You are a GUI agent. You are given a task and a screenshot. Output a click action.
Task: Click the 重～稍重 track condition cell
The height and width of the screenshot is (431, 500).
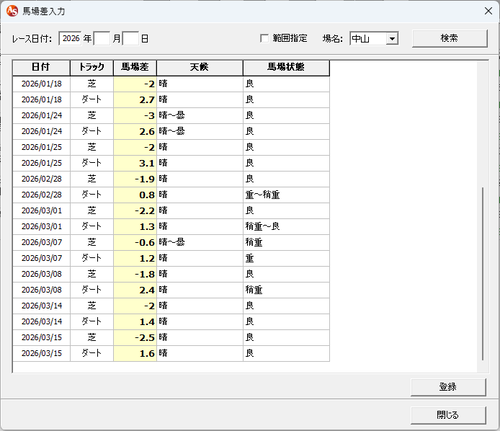(x=286, y=195)
